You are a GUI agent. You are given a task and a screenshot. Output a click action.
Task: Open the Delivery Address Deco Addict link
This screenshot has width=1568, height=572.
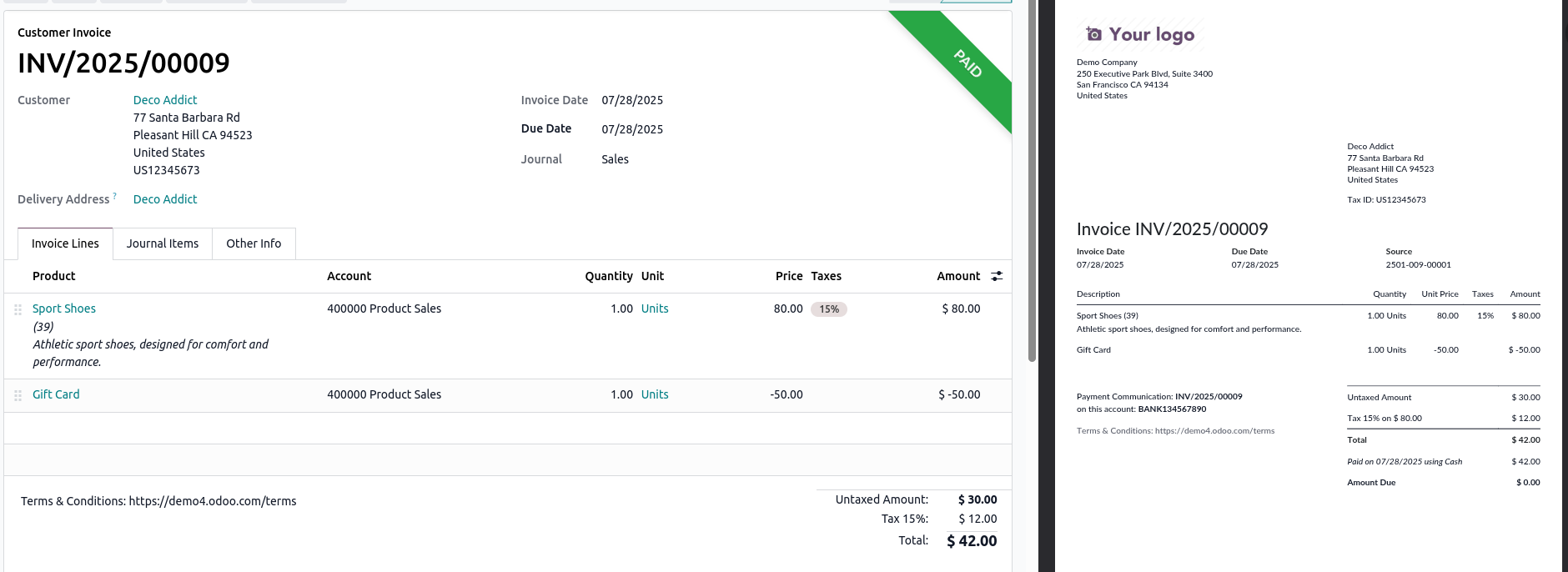coord(165,199)
